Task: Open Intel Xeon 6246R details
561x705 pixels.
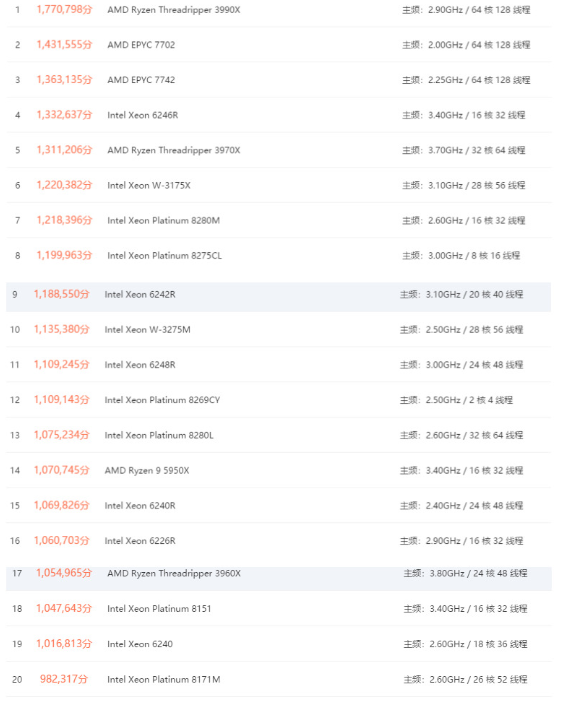Action: (142, 115)
